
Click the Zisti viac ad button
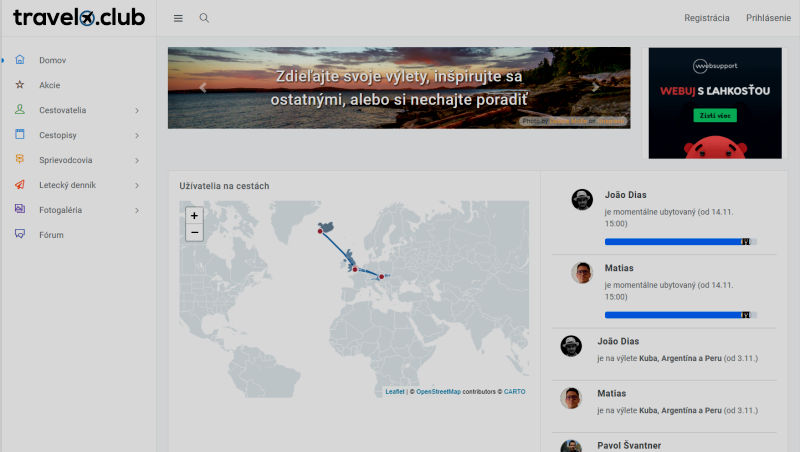715,115
